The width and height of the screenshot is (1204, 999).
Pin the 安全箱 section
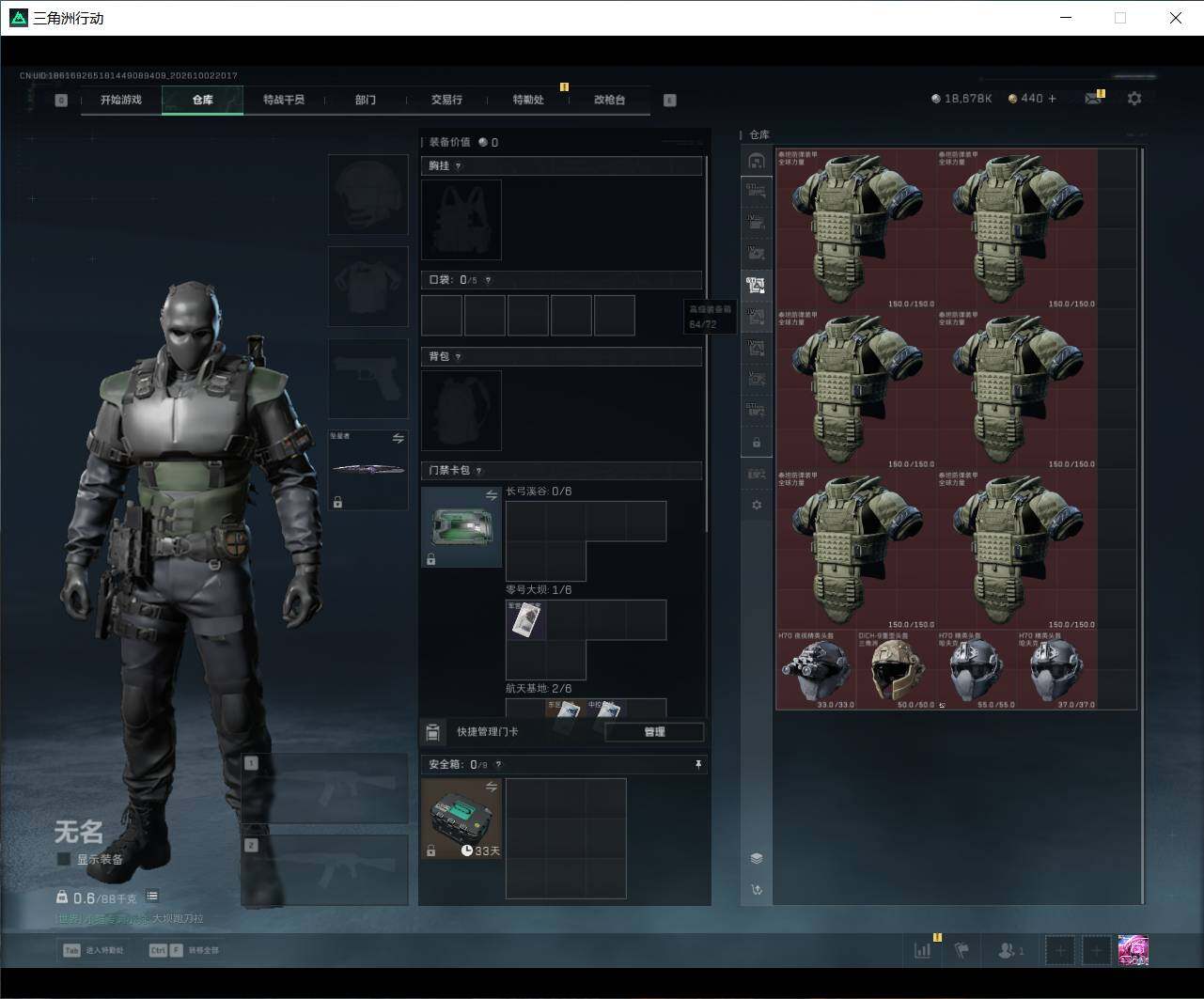pos(698,765)
